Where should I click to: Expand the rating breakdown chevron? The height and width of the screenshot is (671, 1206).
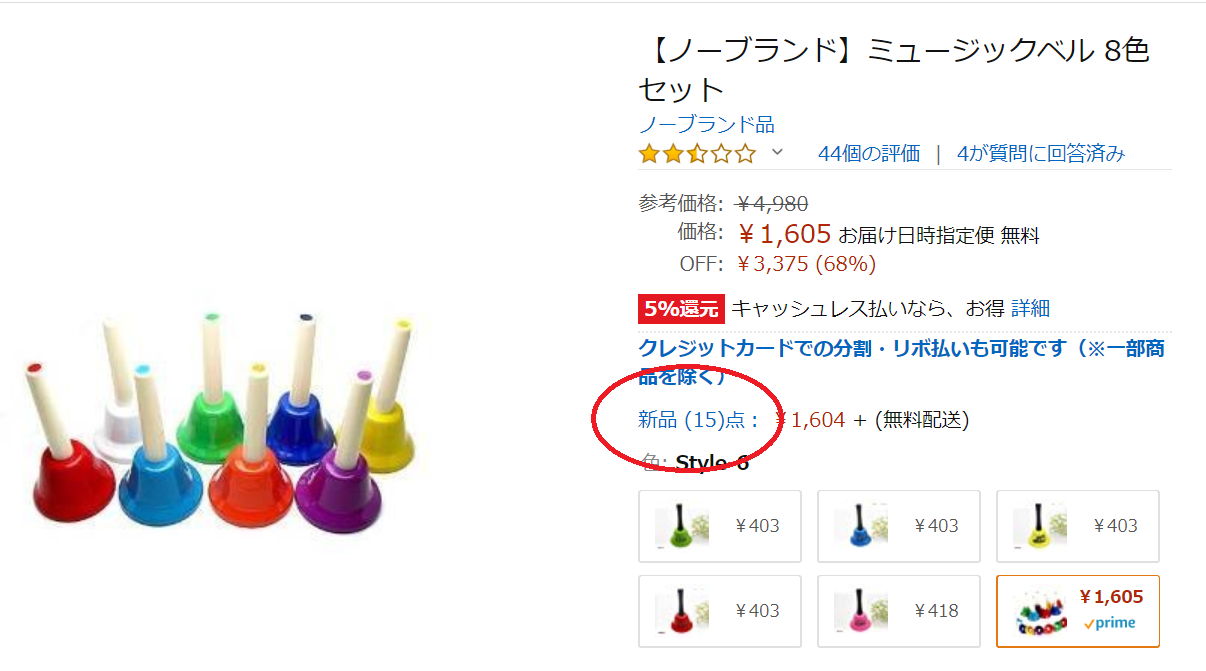coord(777,153)
